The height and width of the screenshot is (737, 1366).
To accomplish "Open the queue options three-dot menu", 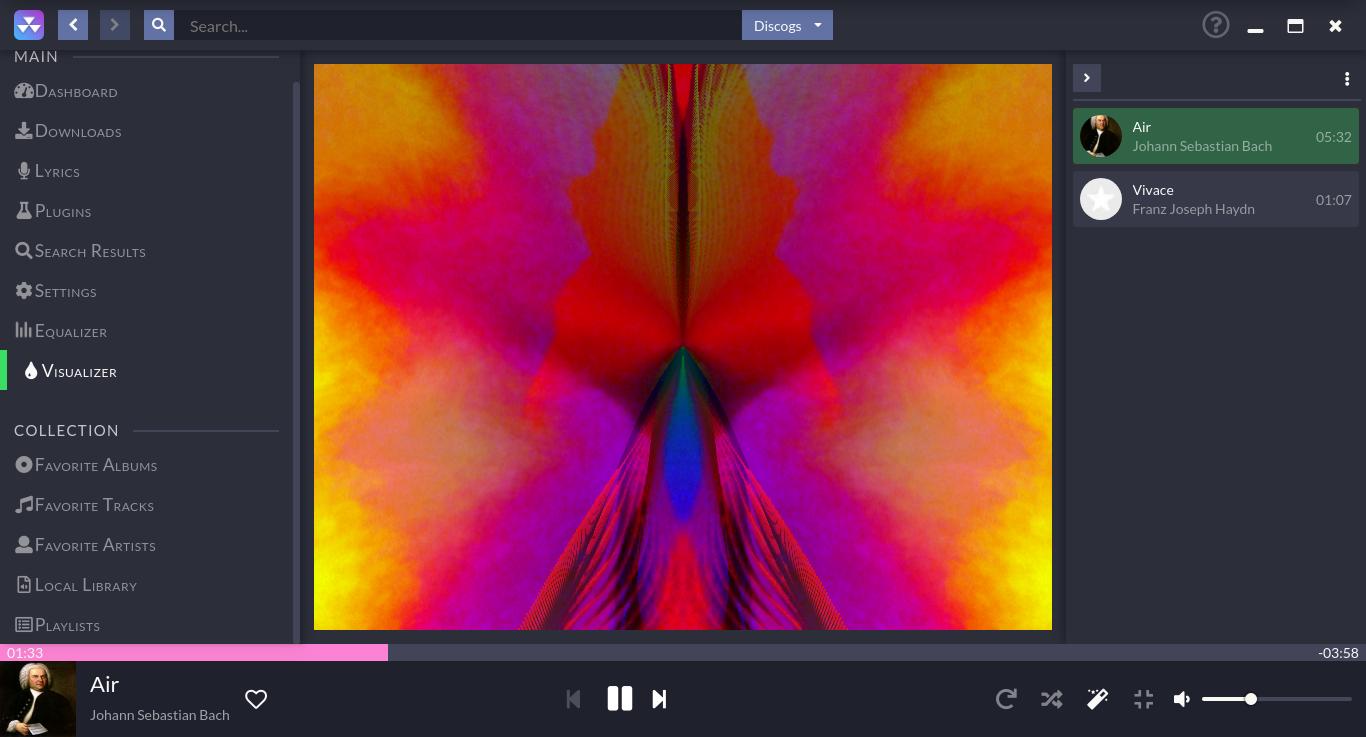I will (1346, 79).
